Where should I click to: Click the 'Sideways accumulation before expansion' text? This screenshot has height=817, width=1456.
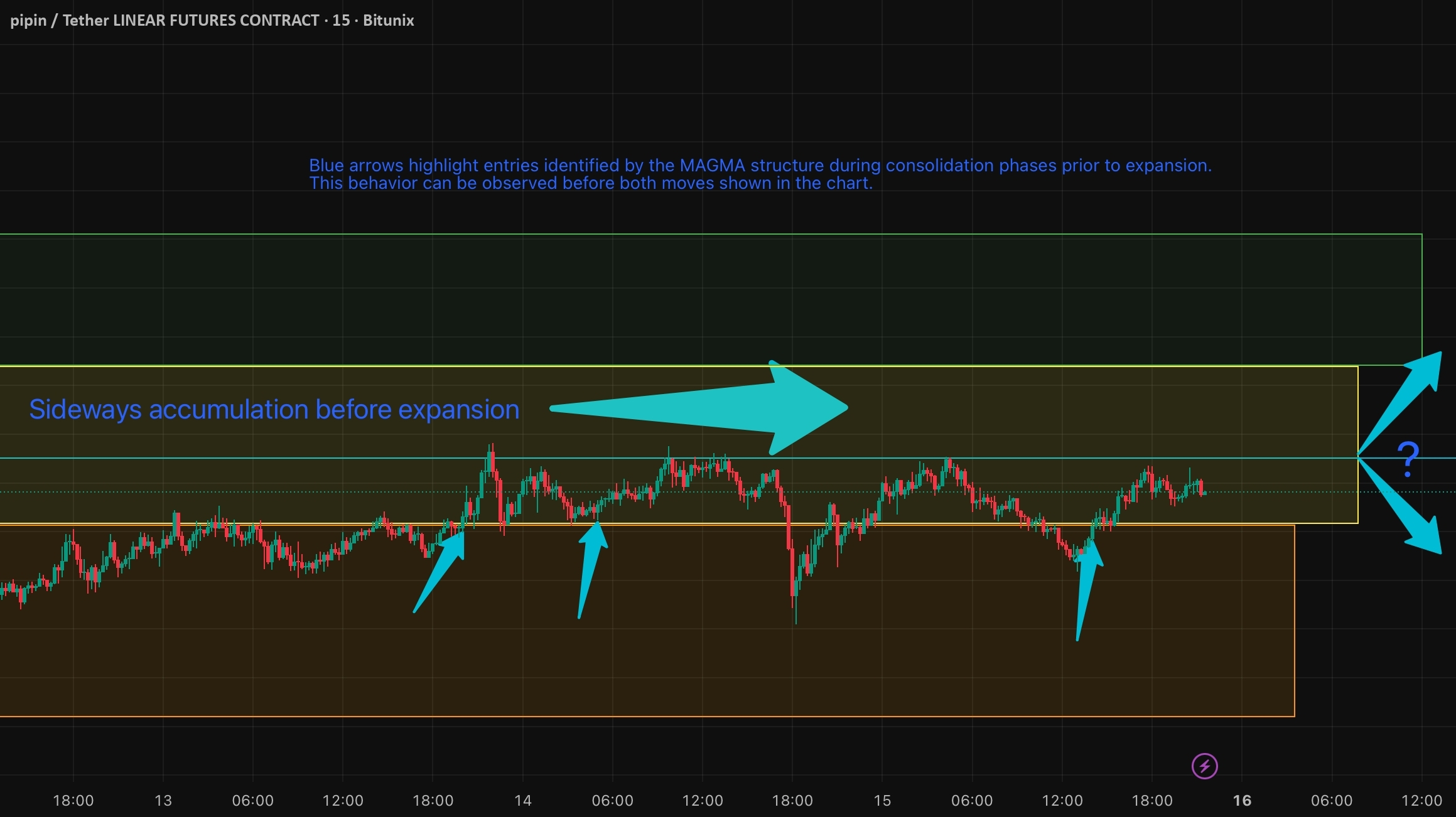pyautogui.click(x=274, y=409)
